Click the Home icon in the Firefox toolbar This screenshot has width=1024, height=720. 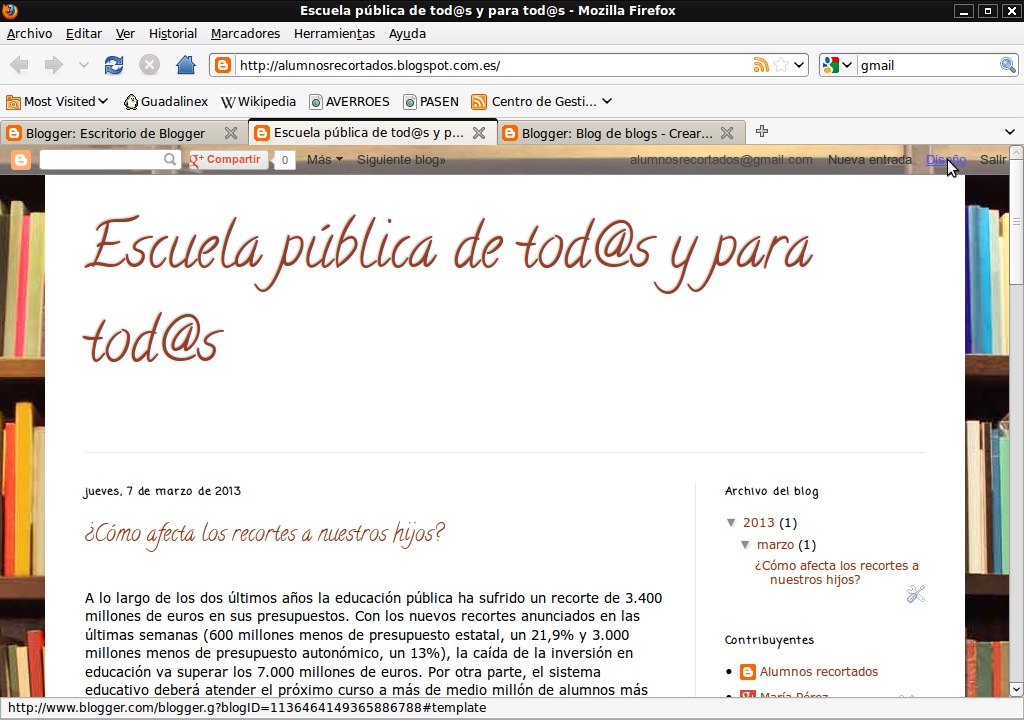coord(187,63)
